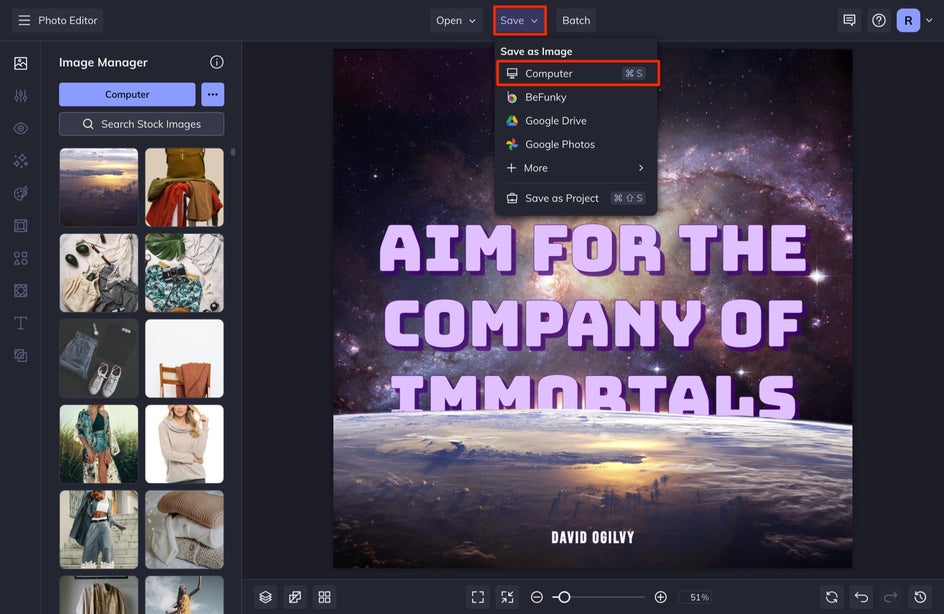Screen dimensions: 944x614
Task: Open the three-dots upload options button
Action: point(213,95)
